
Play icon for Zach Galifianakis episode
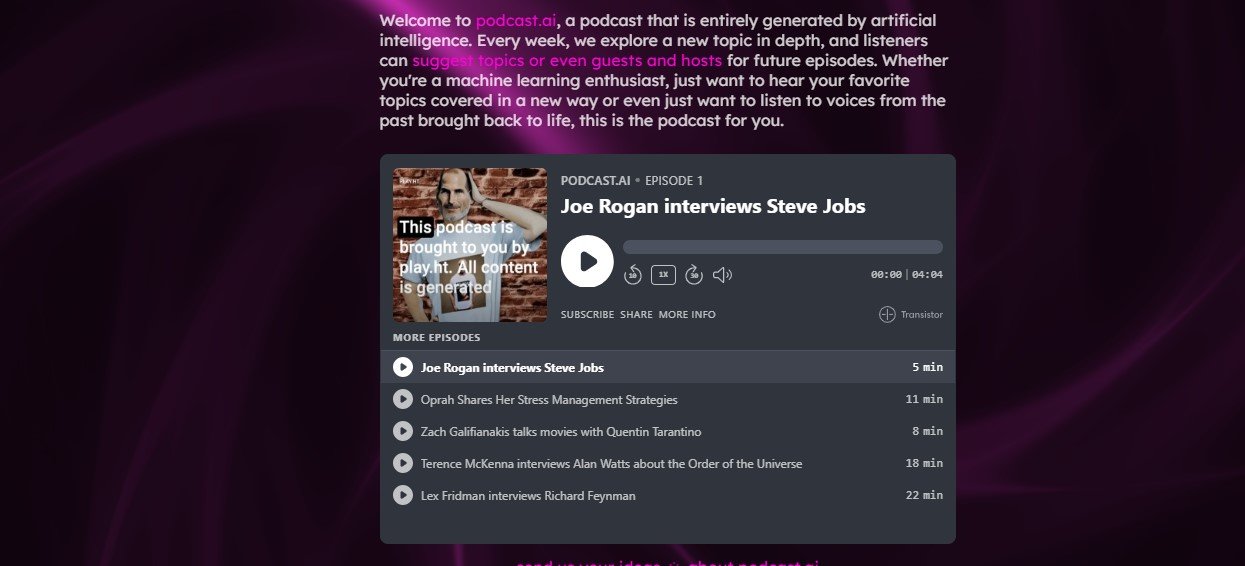point(403,432)
